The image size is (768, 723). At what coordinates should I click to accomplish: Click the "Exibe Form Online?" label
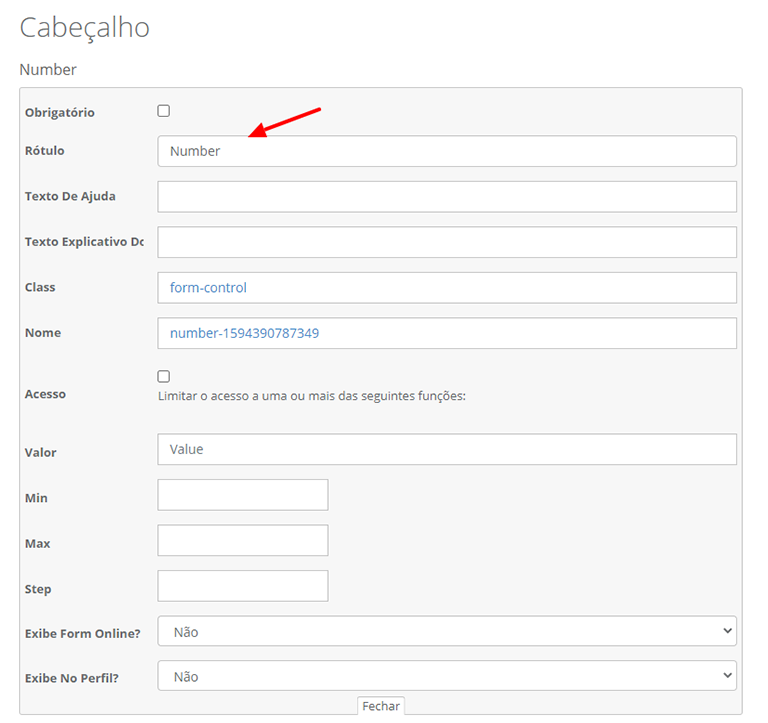tap(83, 633)
